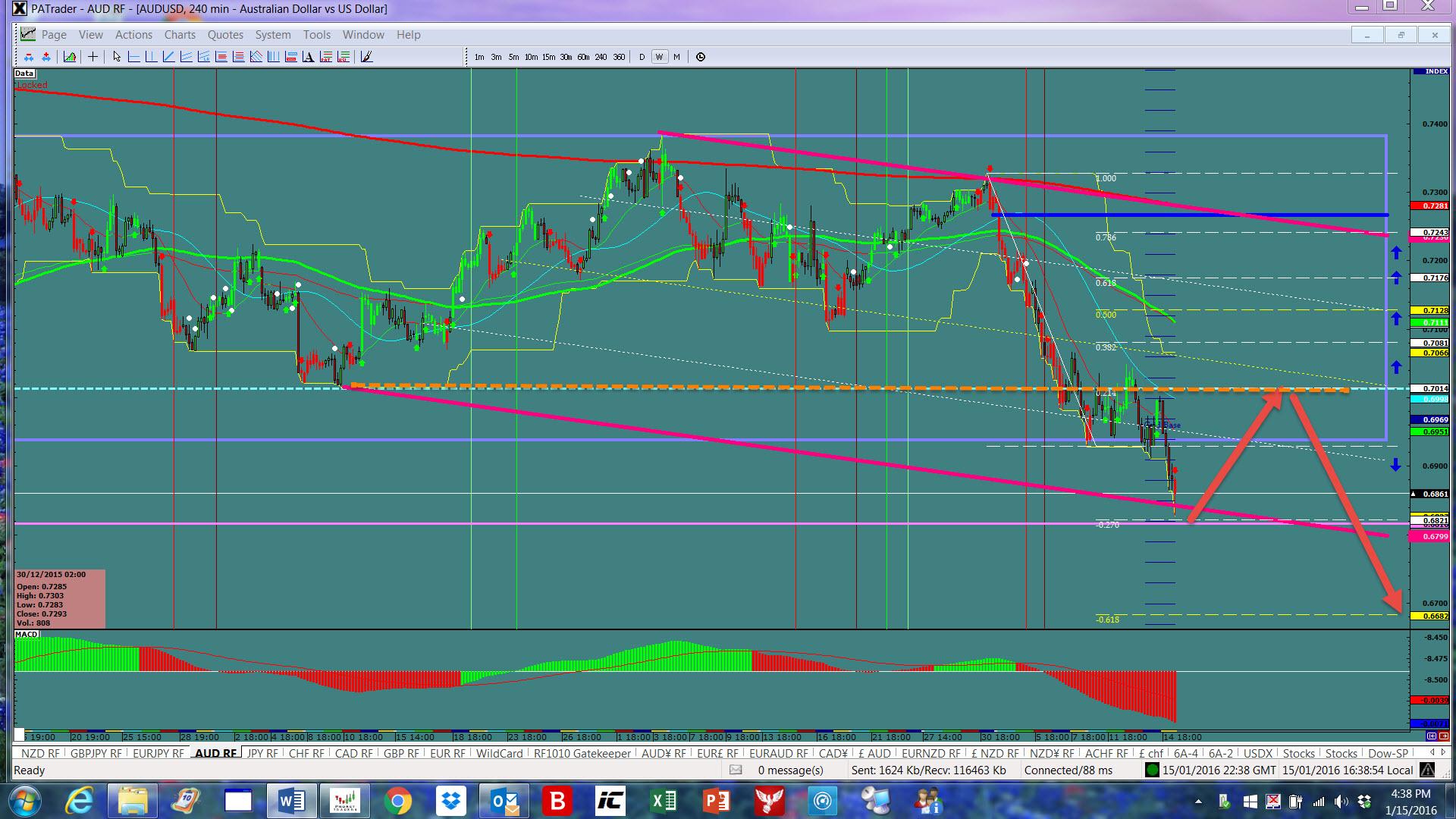This screenshot has width=1456, height=819.
Task: Switch to the 60m timeframe
Action: (x=583, y=57)
